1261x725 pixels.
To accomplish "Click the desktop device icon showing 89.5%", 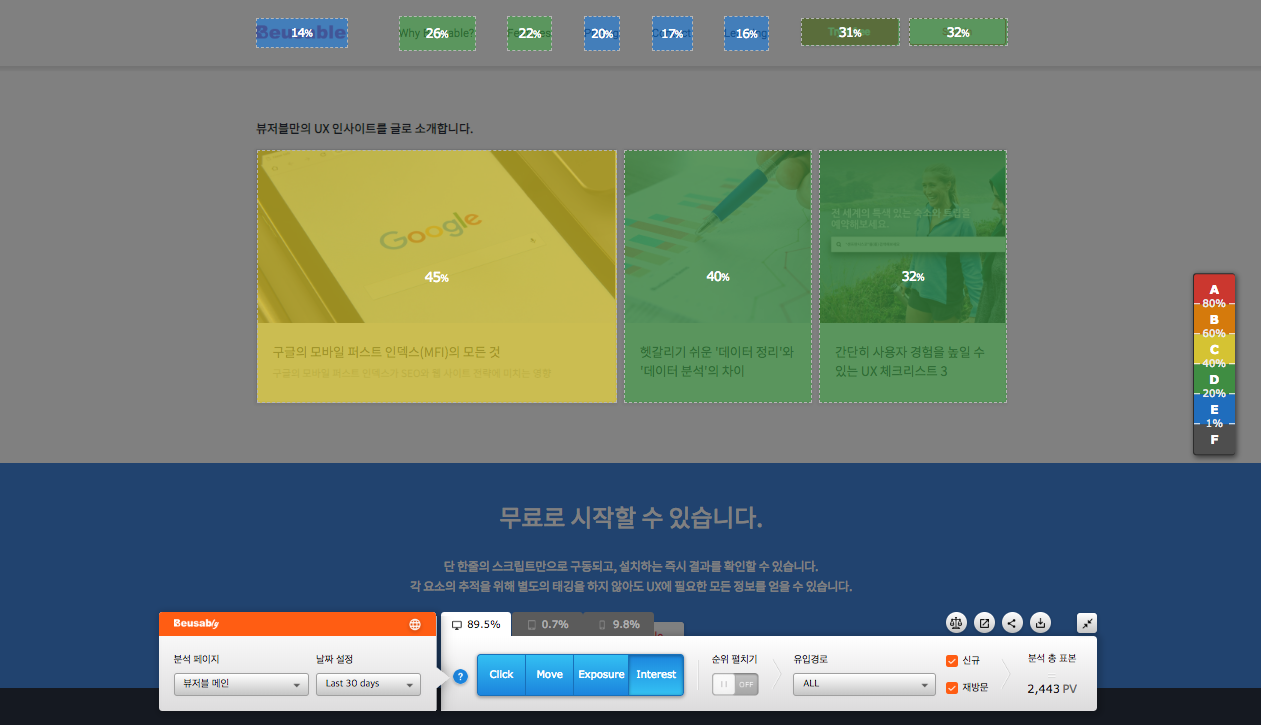I will pyautogui.click(x=476, y=623).
